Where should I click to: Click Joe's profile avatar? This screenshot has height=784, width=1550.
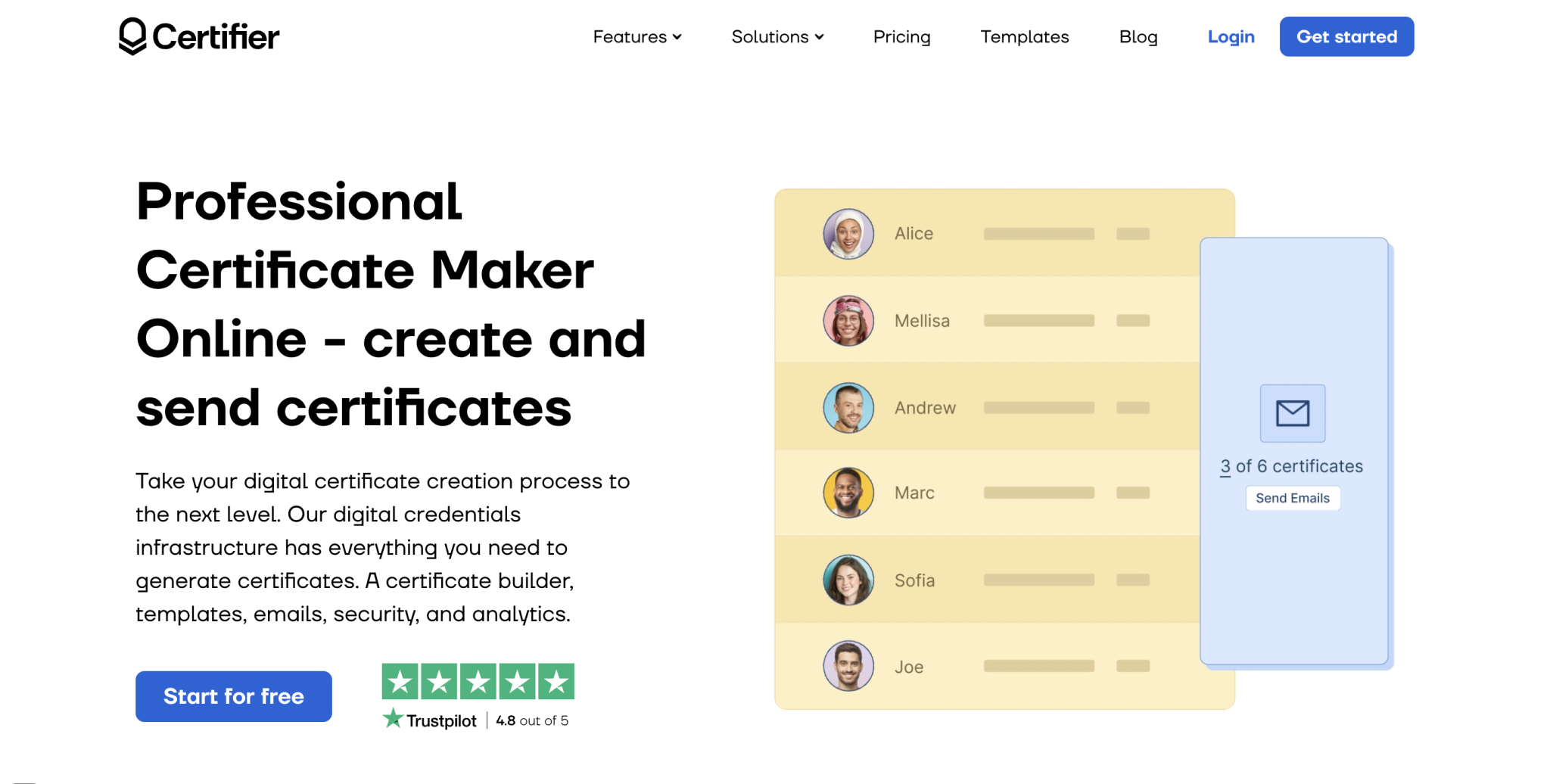tap(848, 666)
